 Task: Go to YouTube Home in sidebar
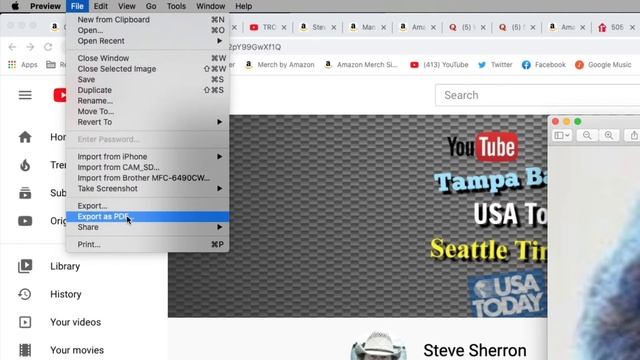pos(42,137)
